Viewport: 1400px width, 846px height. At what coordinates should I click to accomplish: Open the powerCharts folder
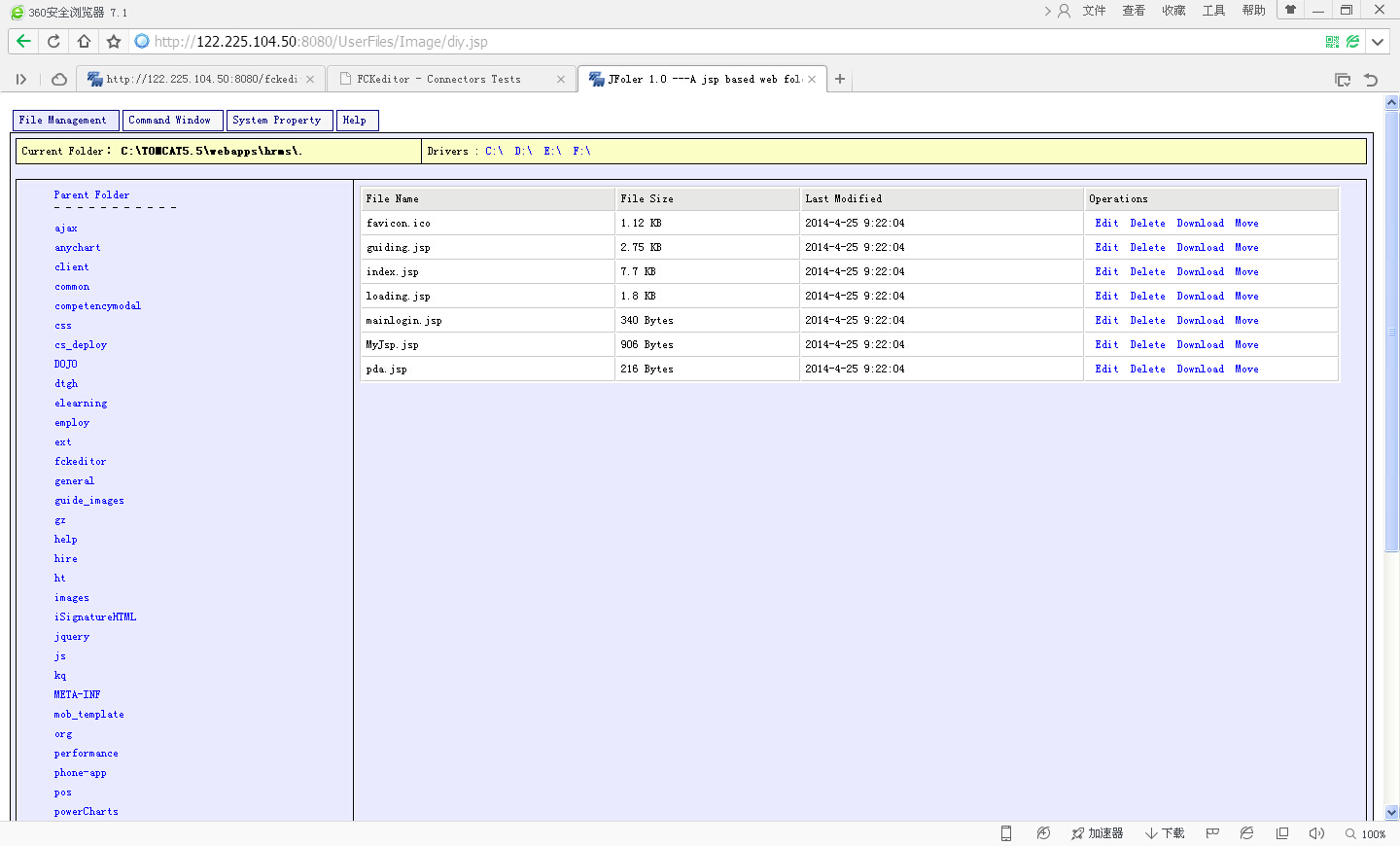87,812
